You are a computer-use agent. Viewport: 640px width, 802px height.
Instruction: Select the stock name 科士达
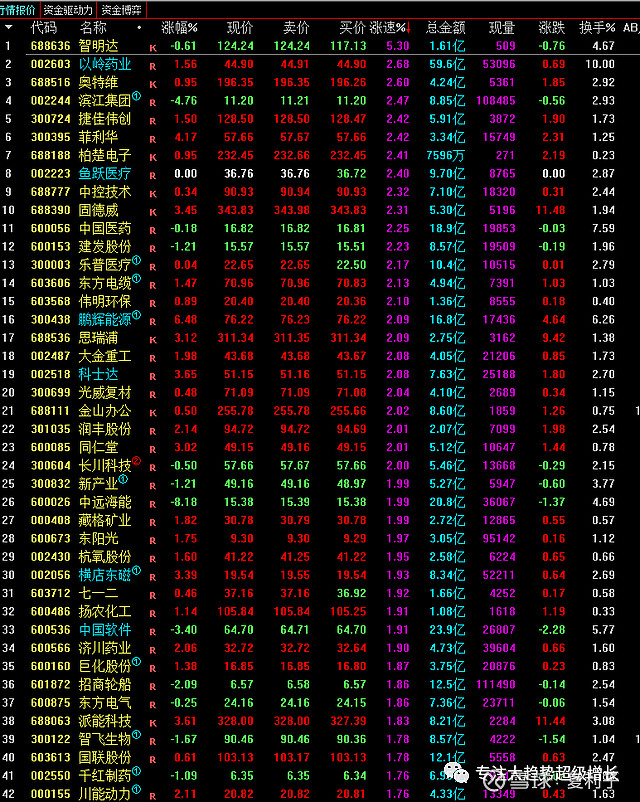pyautogui.click(x=98, y=374)
